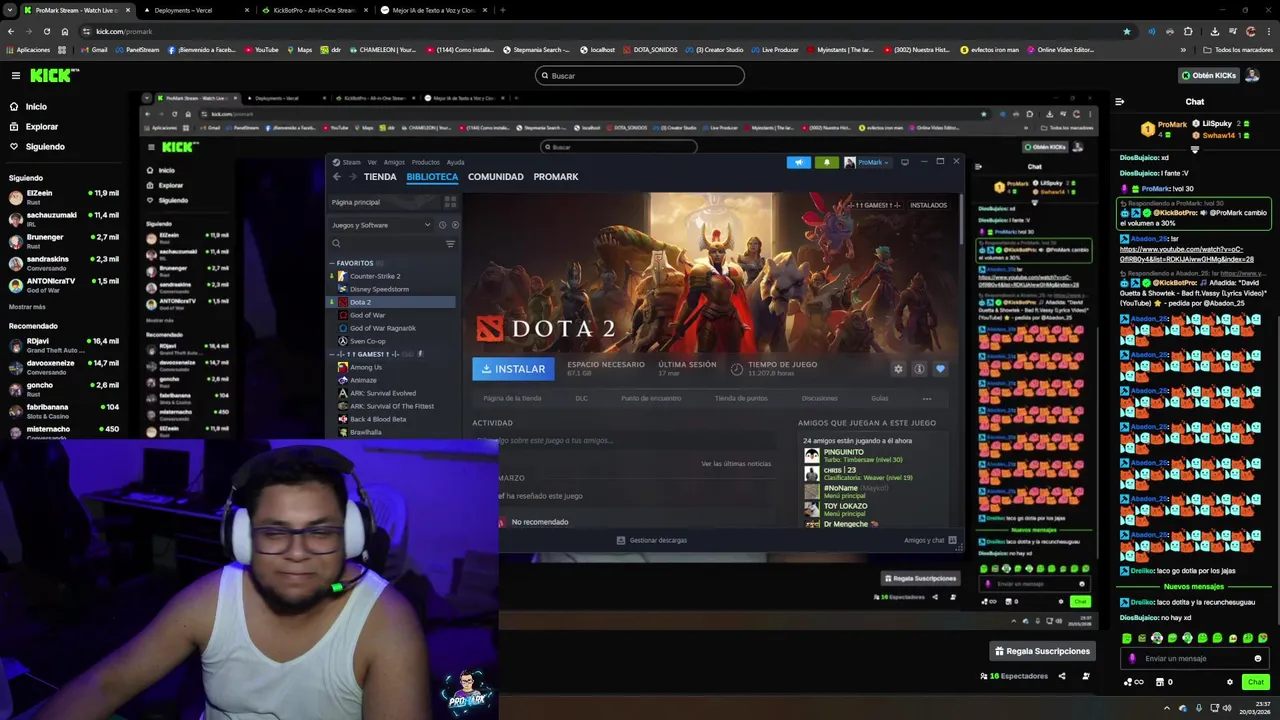This screenshot has height=720, width=1280.
Task: Toggle Dota 2 favorite heart icon in Steam
Action: coord(940,369)
